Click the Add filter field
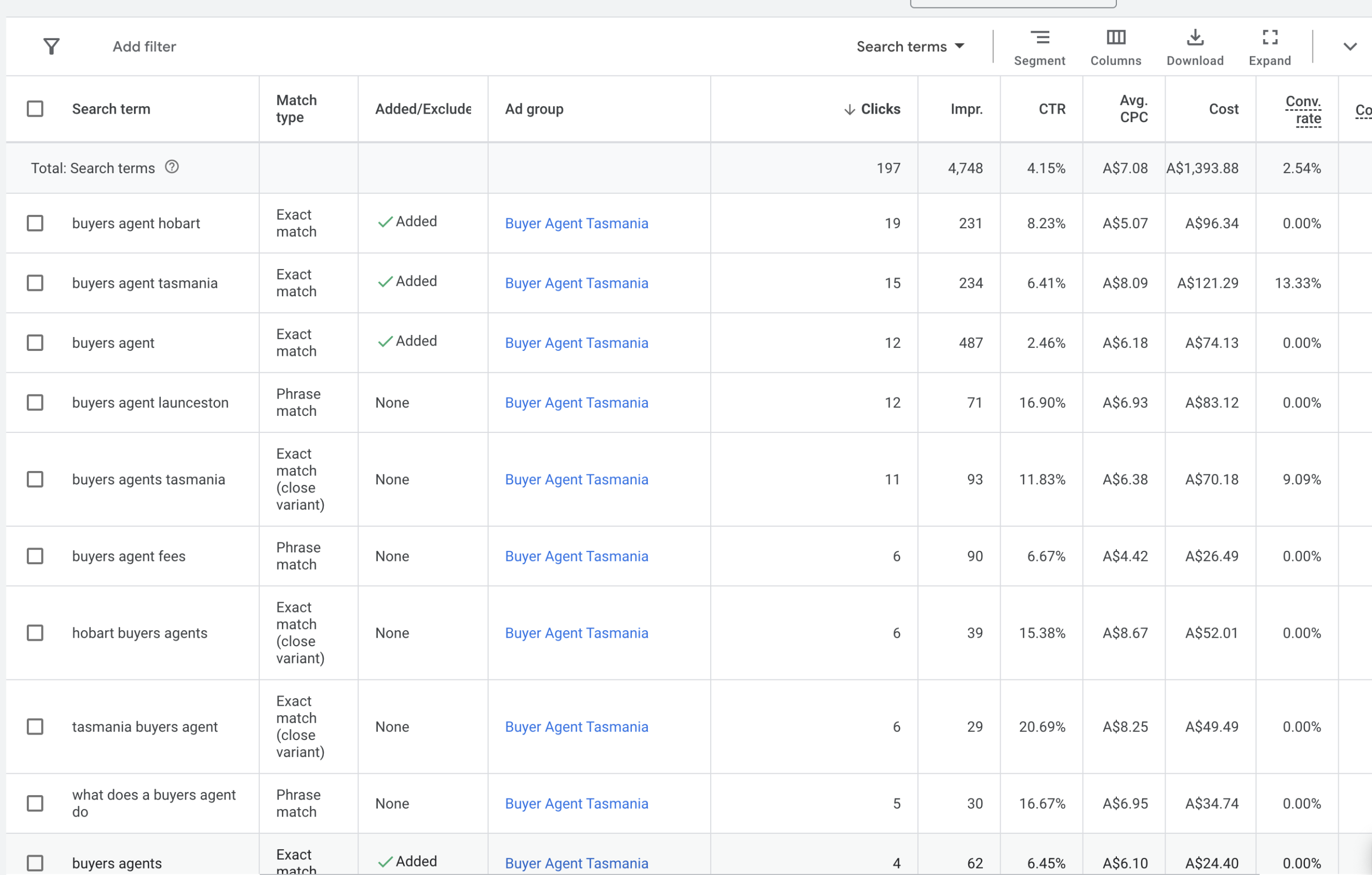Viewport: 1372px width, 875px height. click(x=144, y=47)
